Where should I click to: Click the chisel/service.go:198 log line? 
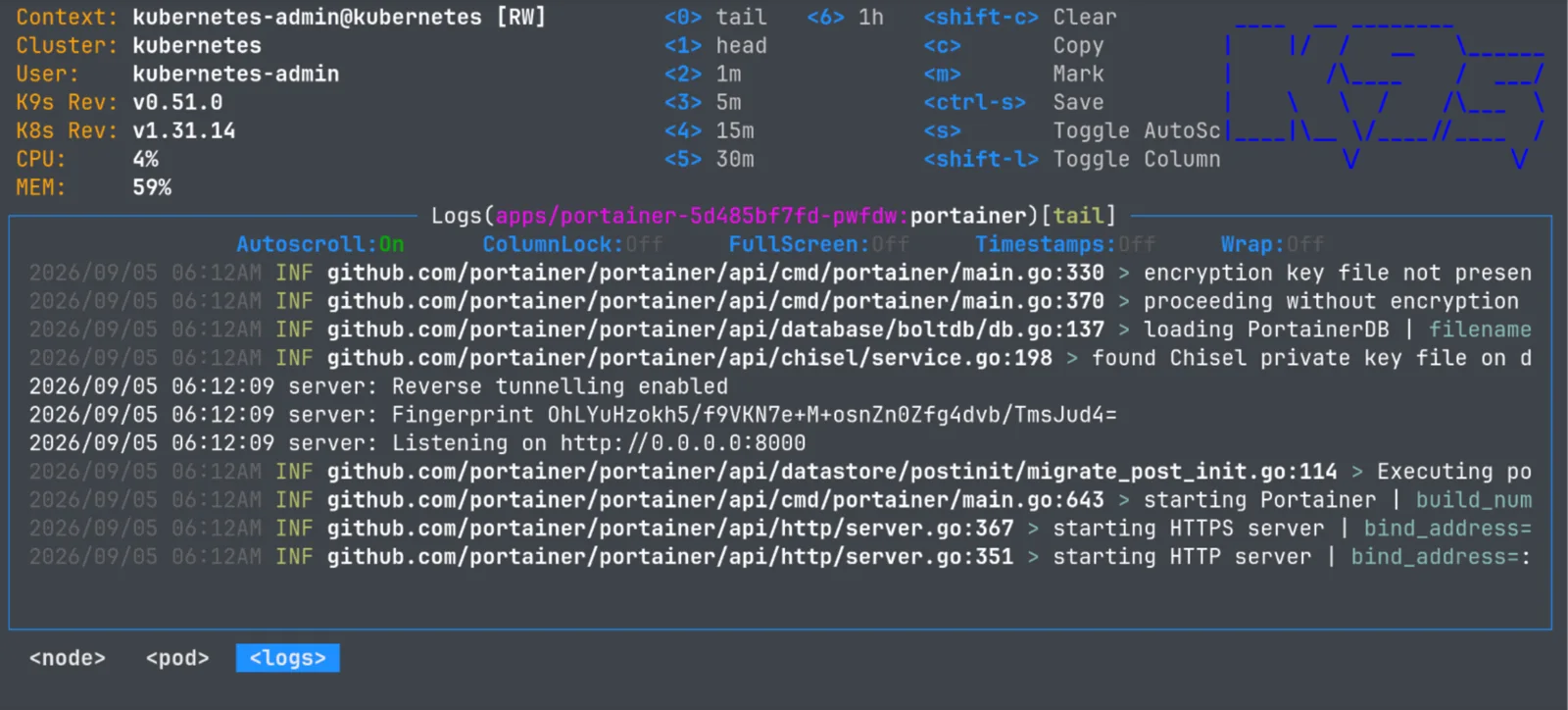point(780,358)
